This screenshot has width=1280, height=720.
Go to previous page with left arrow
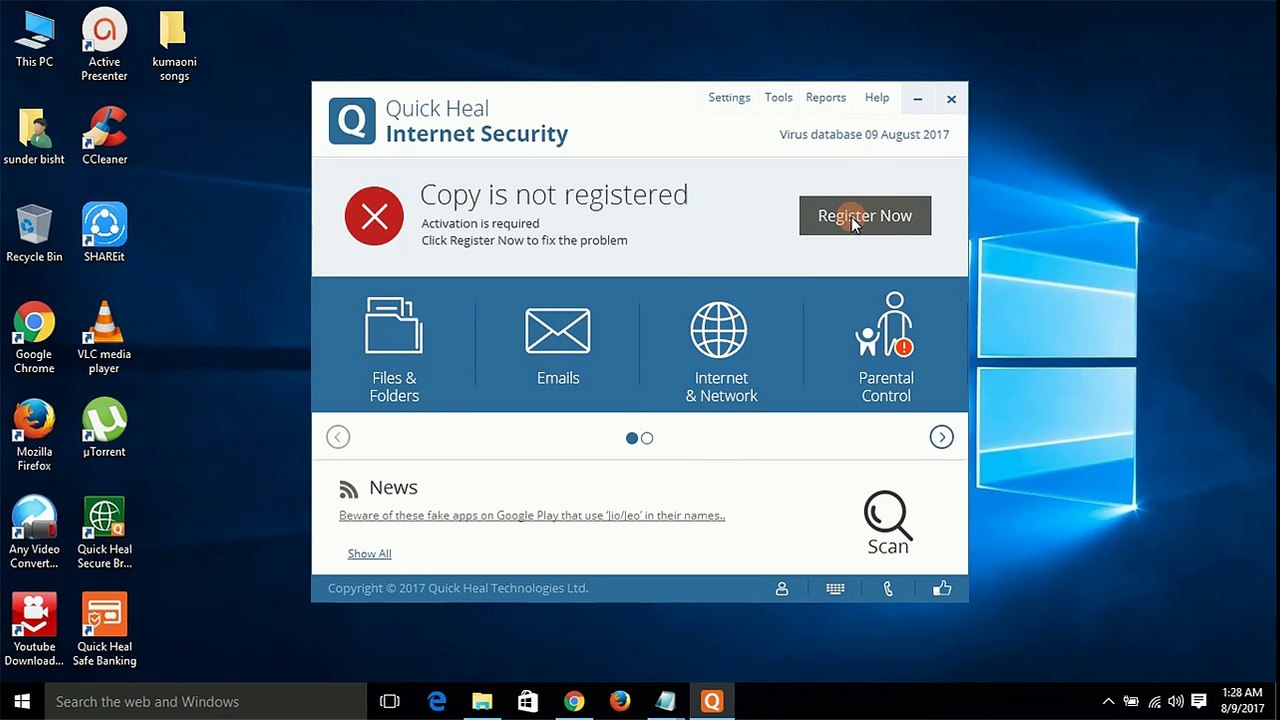[x=338, y=437]
